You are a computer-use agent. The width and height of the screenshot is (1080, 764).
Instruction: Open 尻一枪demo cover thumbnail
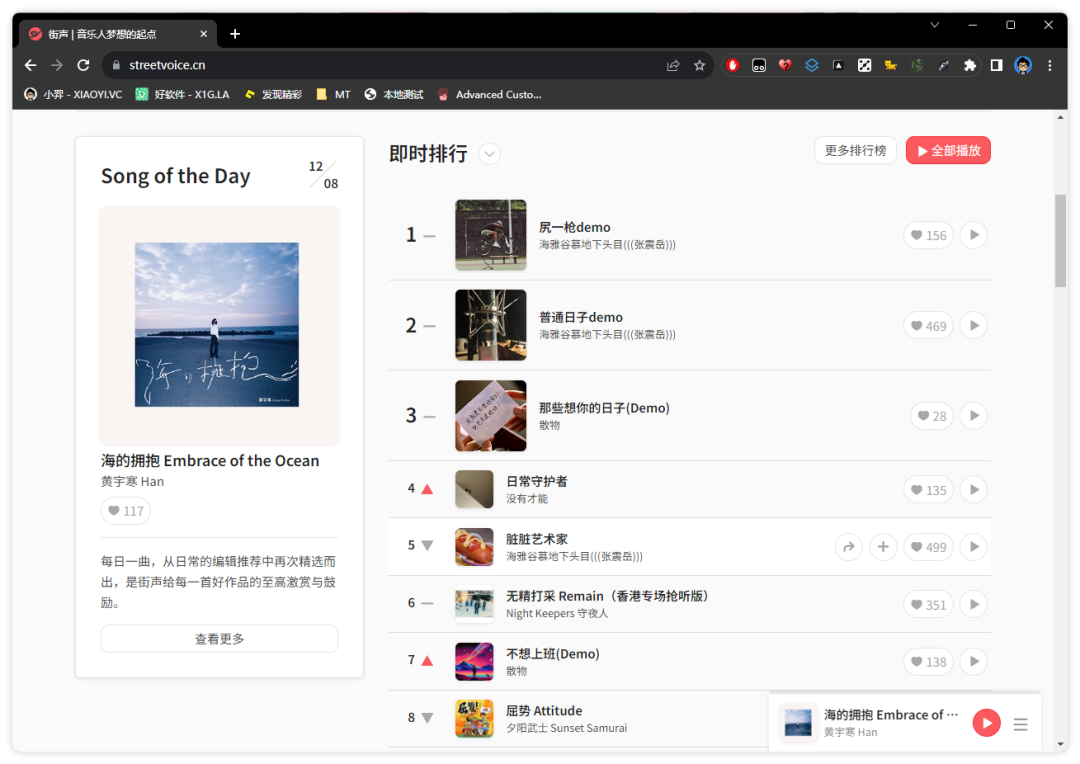pos(490,235)
